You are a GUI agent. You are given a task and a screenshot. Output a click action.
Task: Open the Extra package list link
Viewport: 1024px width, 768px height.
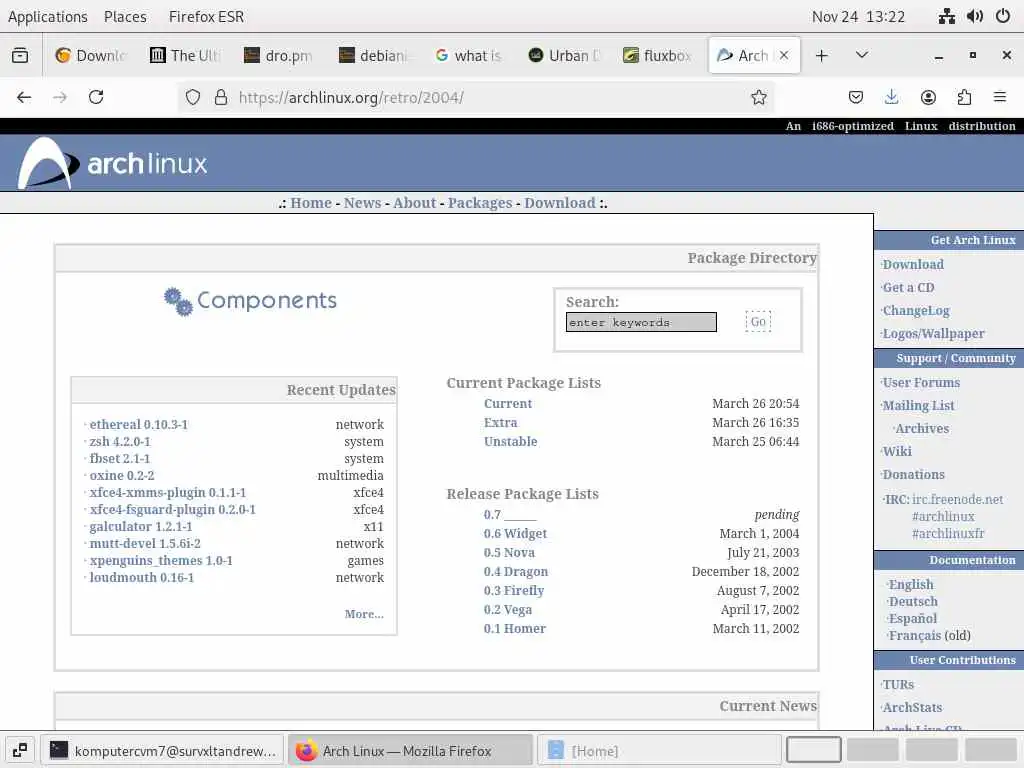coord(500,423)
